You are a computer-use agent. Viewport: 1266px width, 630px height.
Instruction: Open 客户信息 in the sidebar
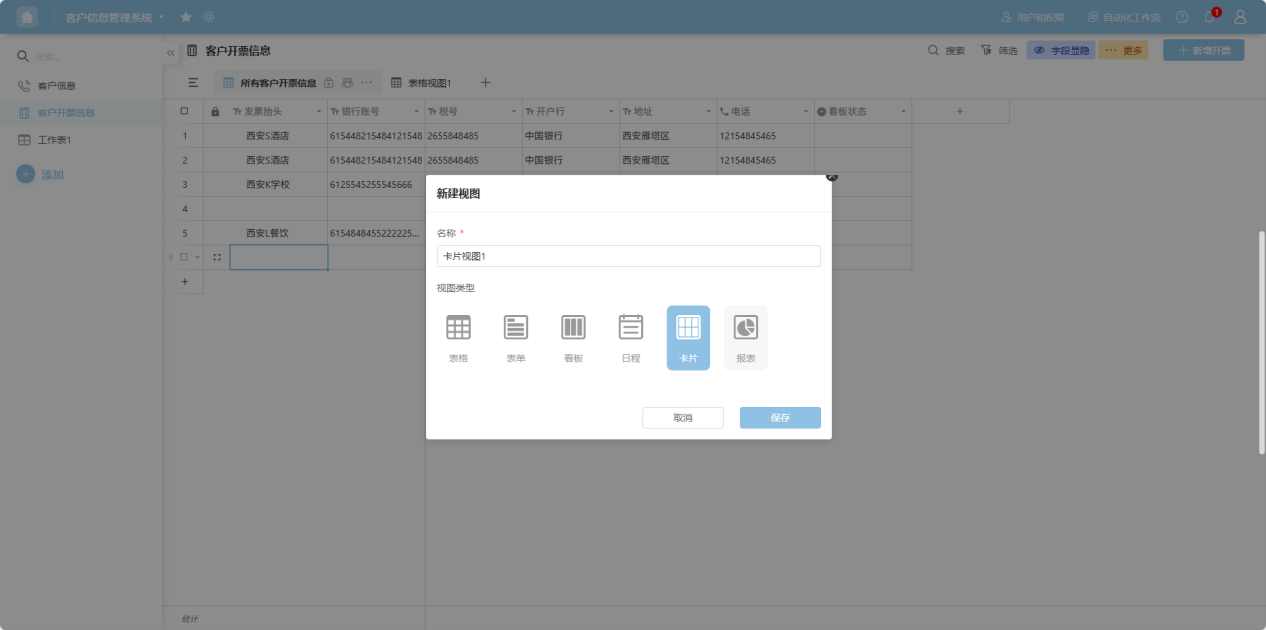click(56, 86)
